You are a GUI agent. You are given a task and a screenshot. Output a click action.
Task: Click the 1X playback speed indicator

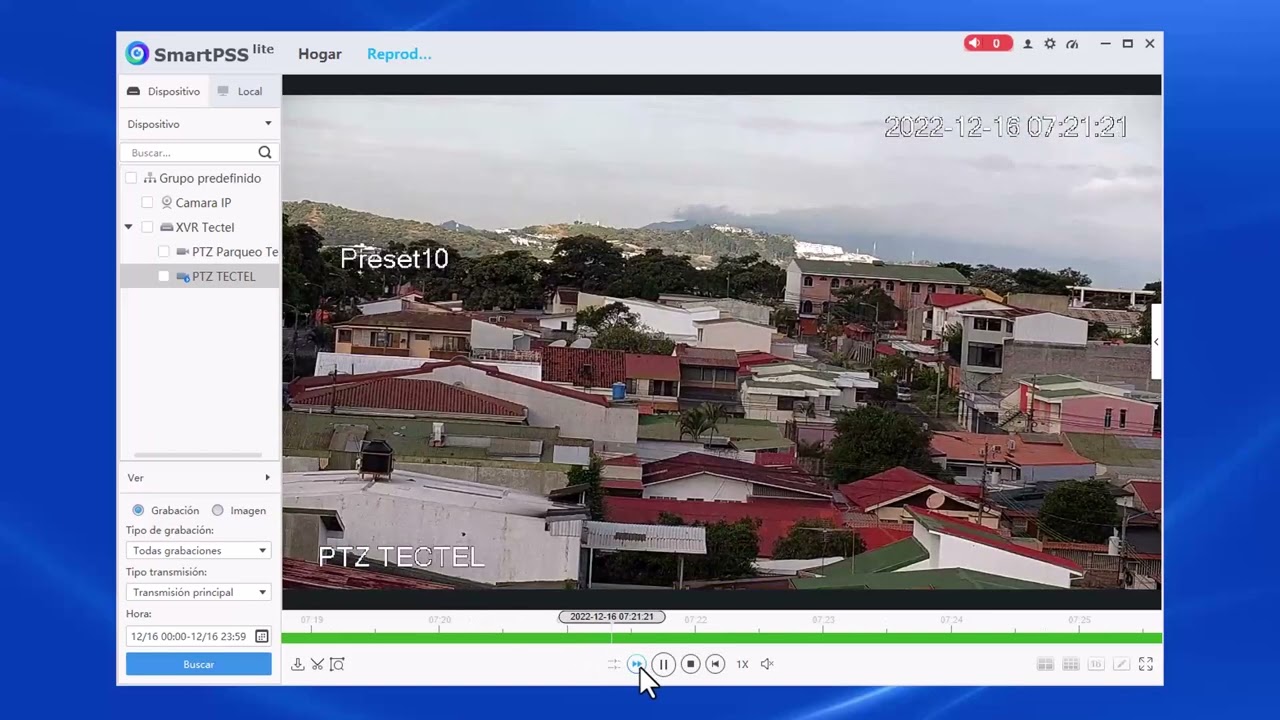[742, 664]
